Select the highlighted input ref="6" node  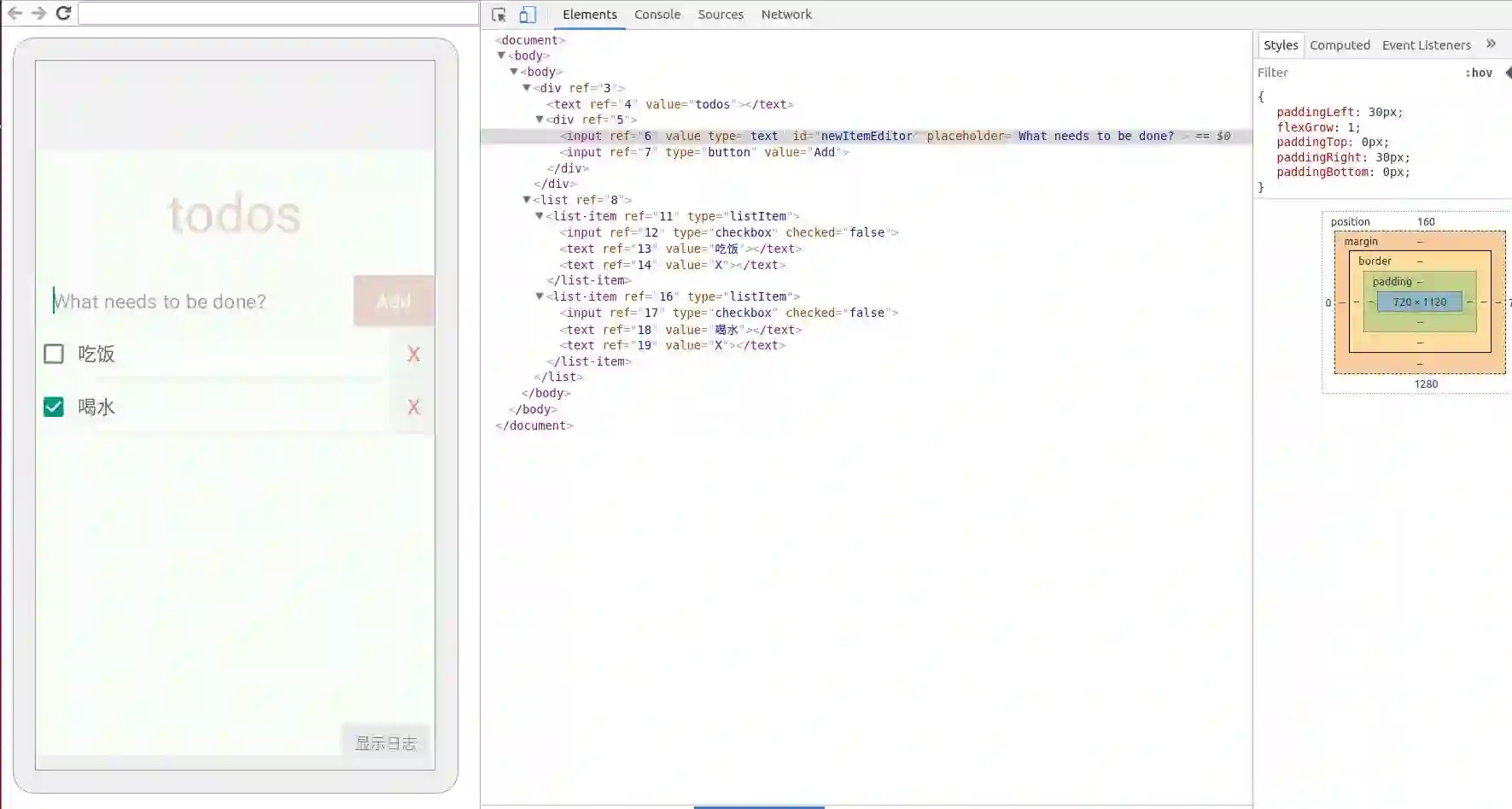tap(867, 136)
